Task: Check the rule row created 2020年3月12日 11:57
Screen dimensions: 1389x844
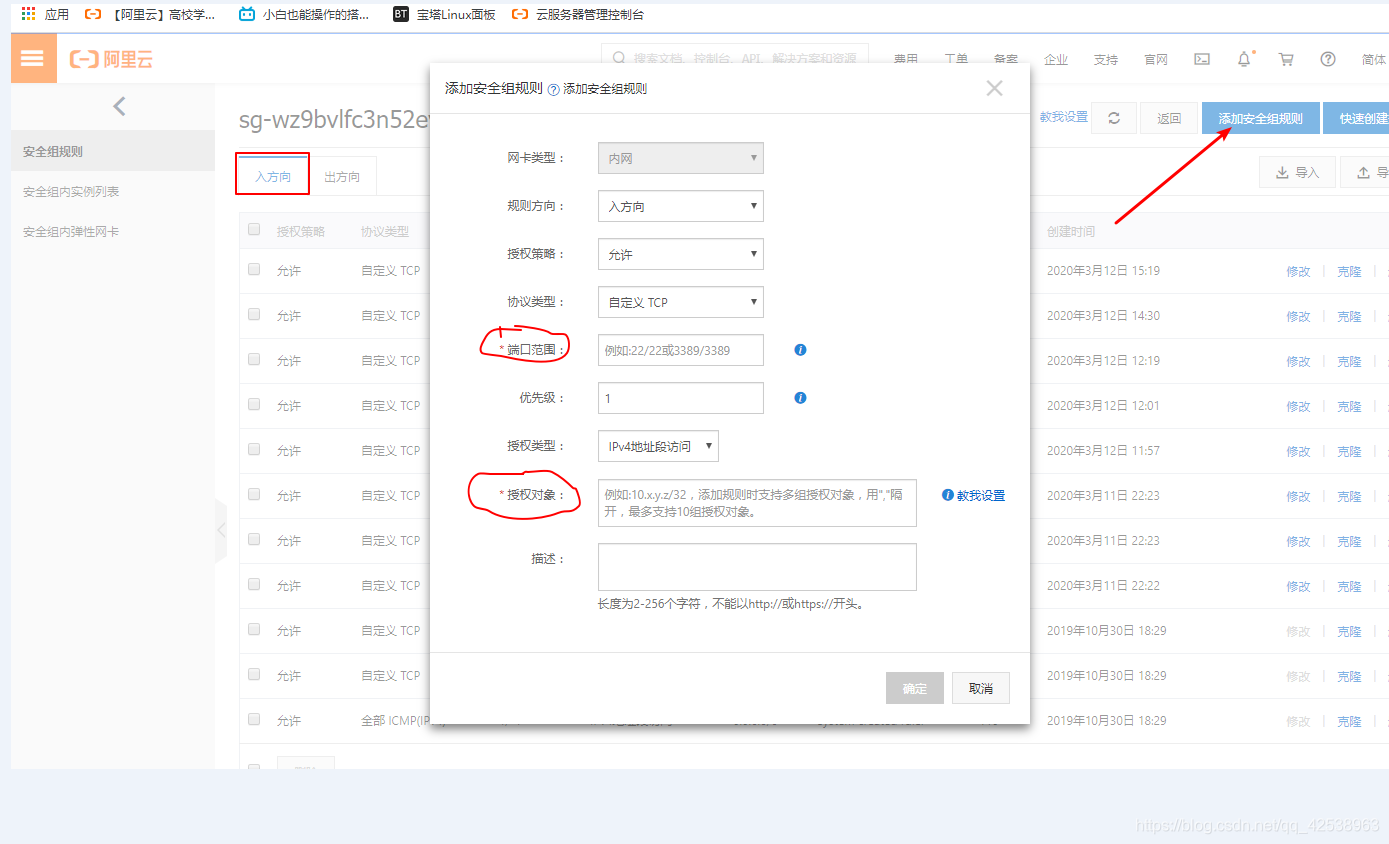Action: click(254, 449)
